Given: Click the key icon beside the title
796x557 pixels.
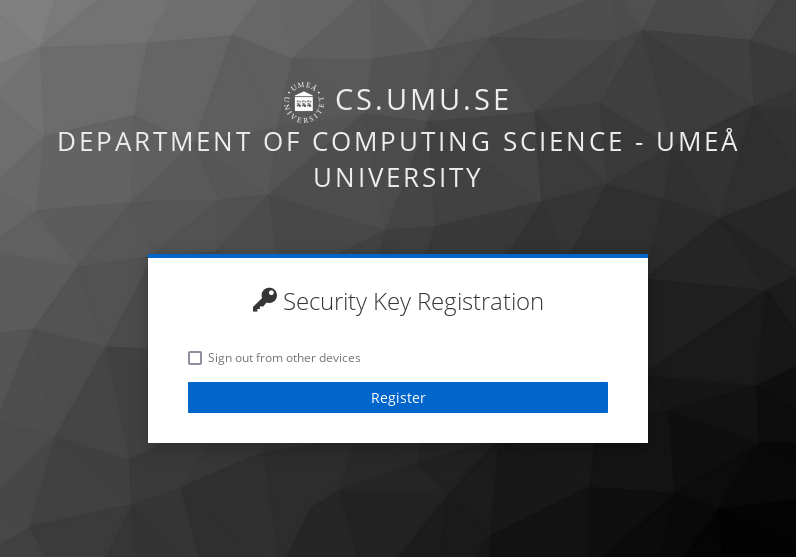Looking at the screenshot, I should 264,300.
